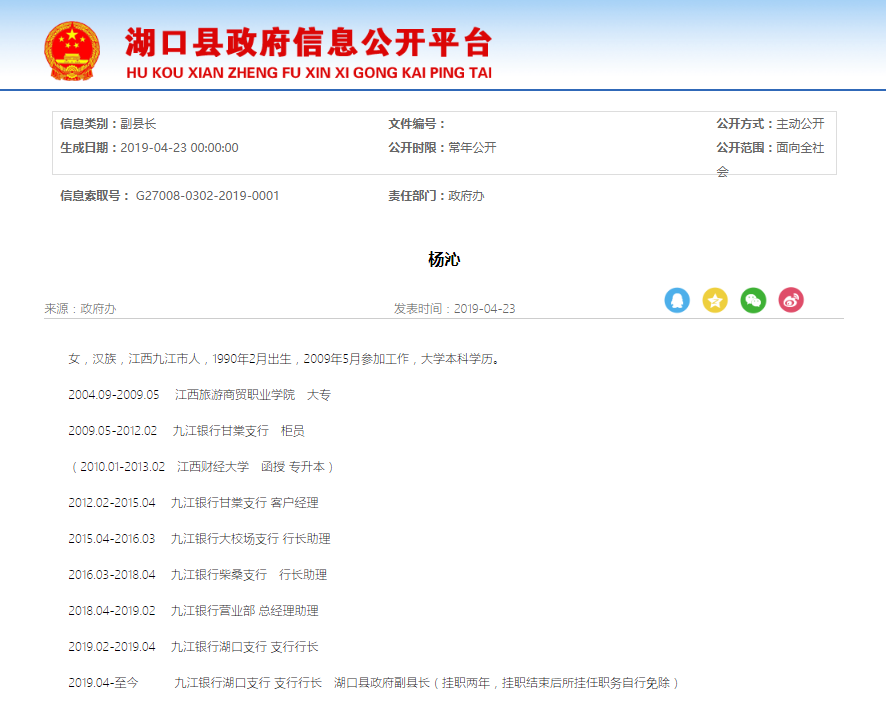Share via the green WeChat icon

click(753, 300)
